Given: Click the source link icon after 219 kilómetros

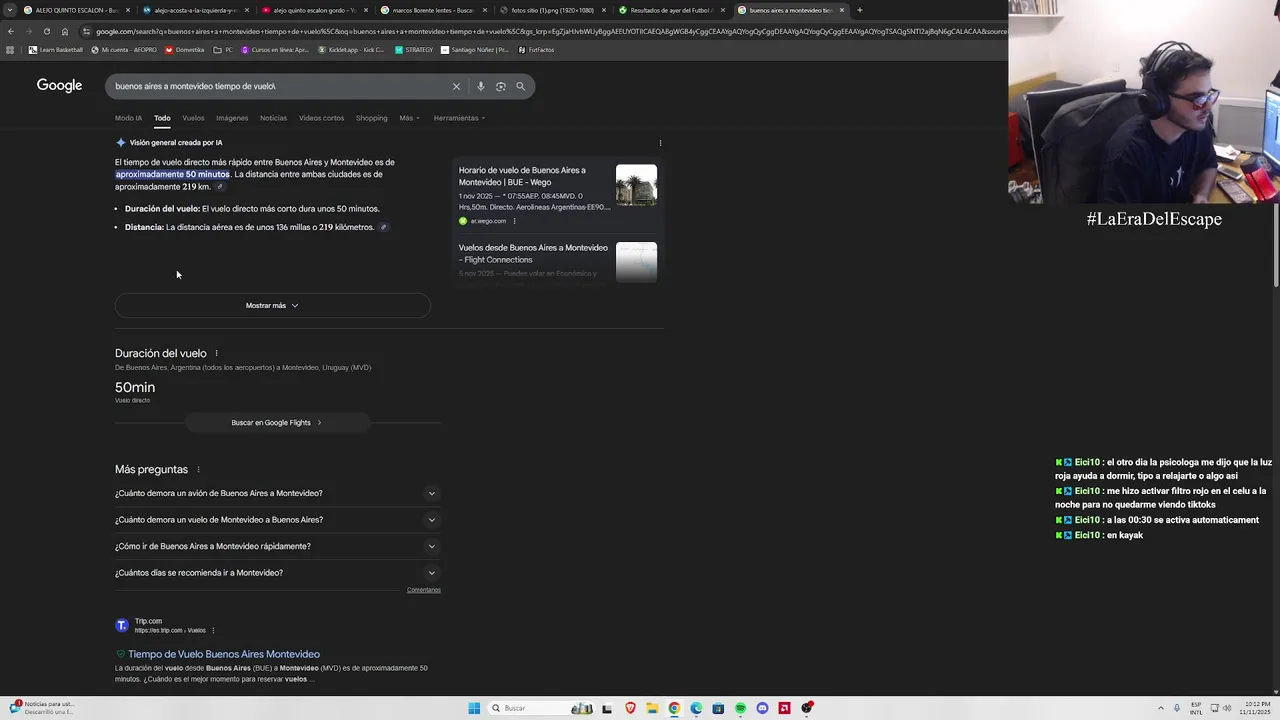Looking at the screenshot, I should 383,227.
